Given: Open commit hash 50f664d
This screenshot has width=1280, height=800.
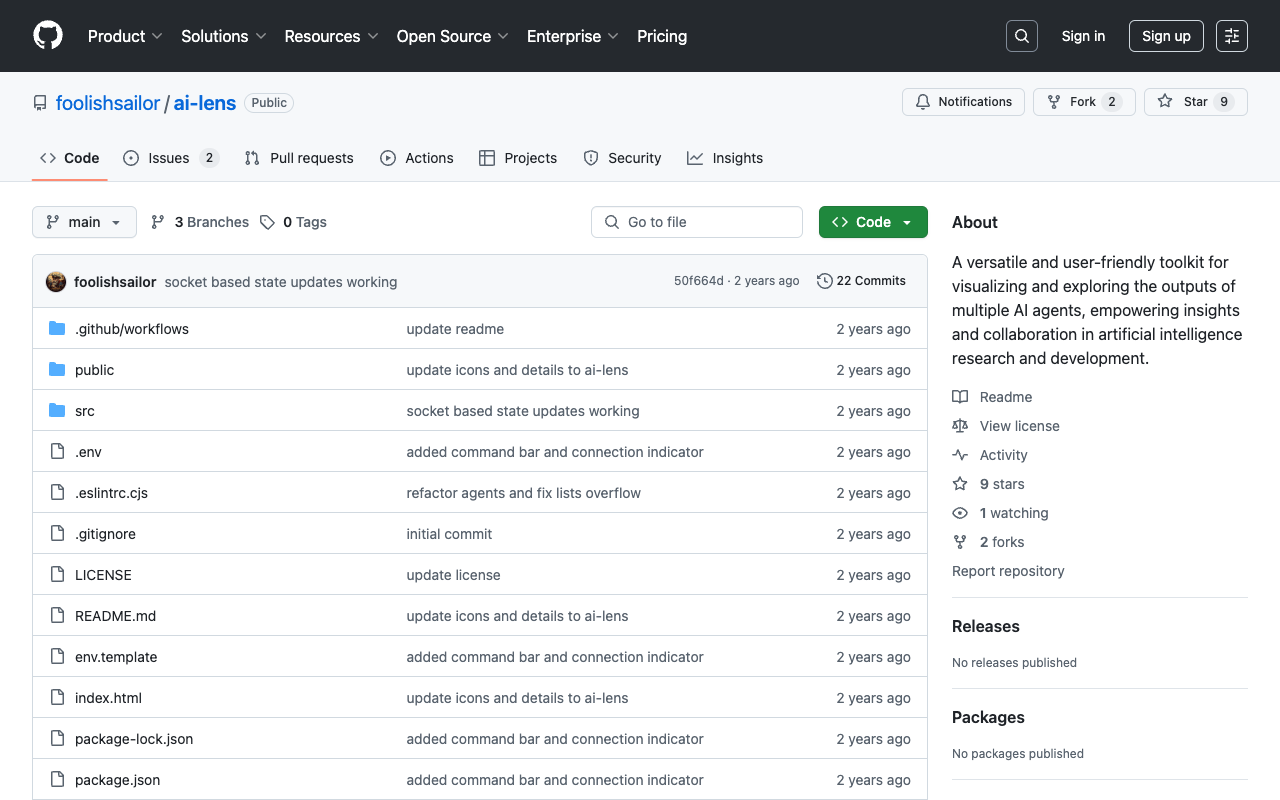Looking at the screenshot, I should click(698, 281).
